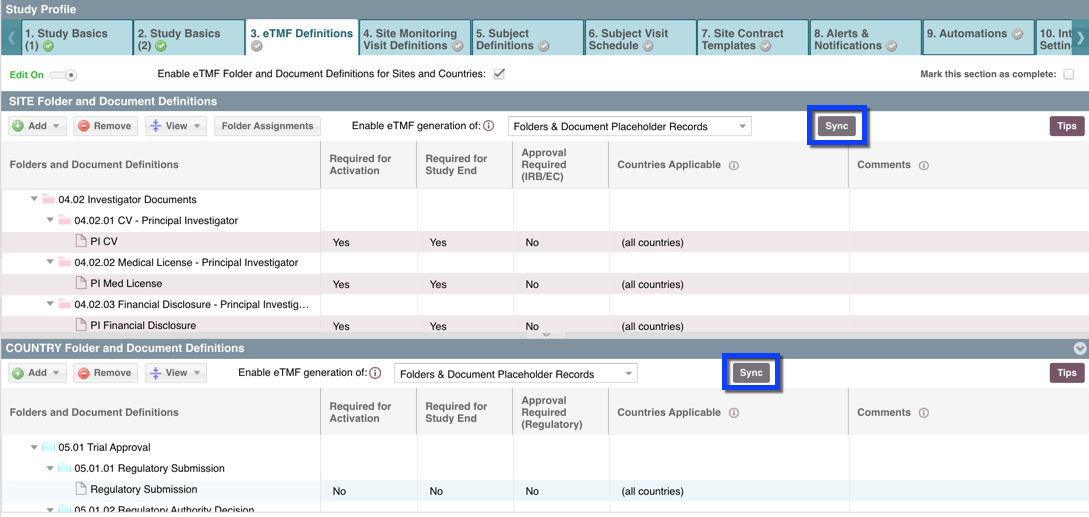Switch to Site Monitoring Visit Definitions tab
This screenshot has height=517, width=1089.
(x=413, y=39)
